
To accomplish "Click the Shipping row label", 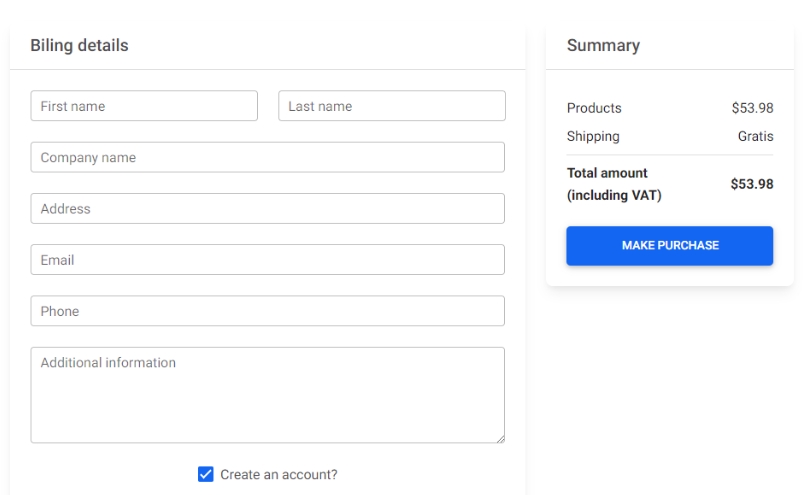I will pos(593,136).
